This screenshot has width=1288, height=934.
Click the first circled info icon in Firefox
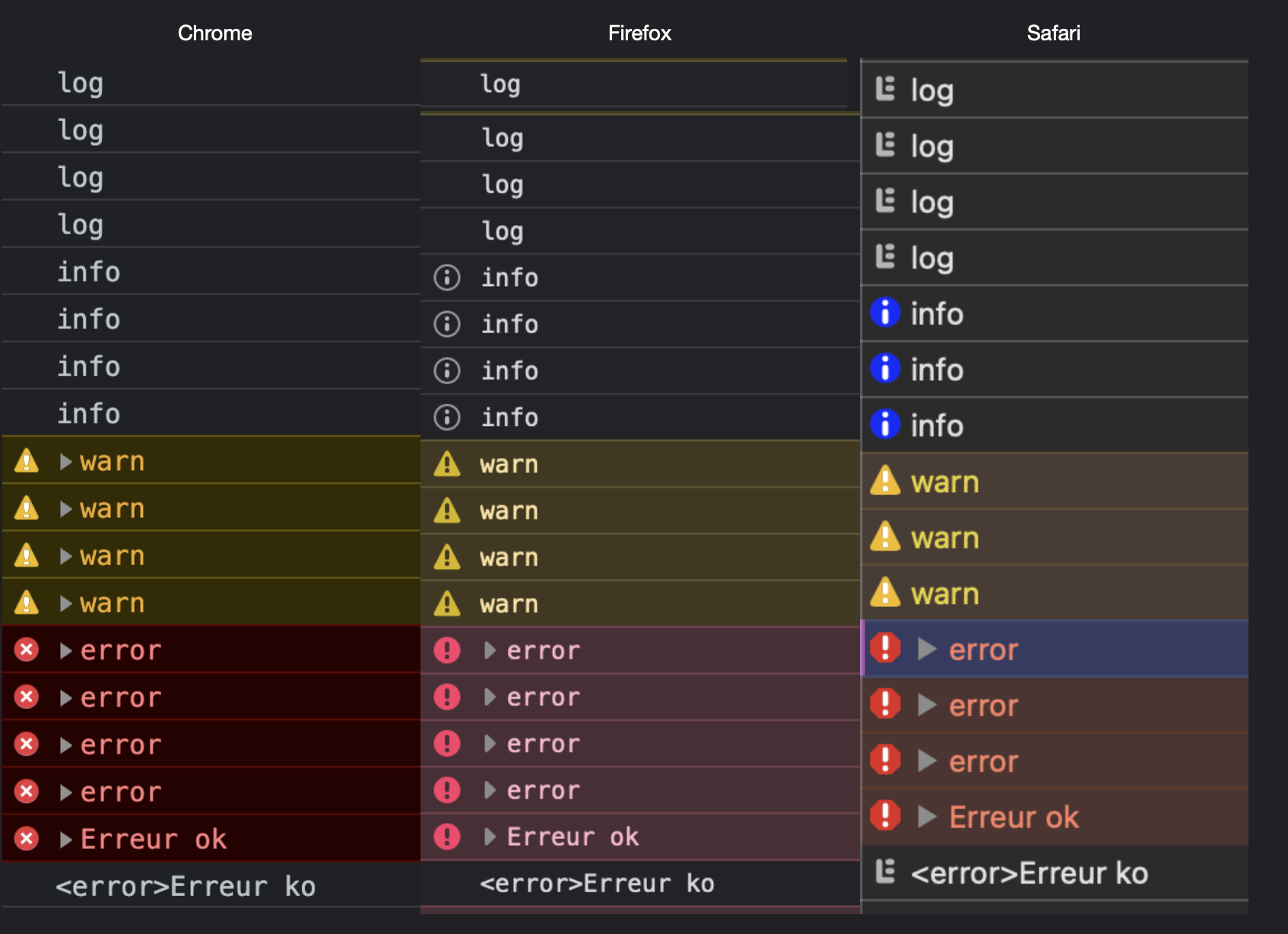pyautogui.click(x=447, y=278)
